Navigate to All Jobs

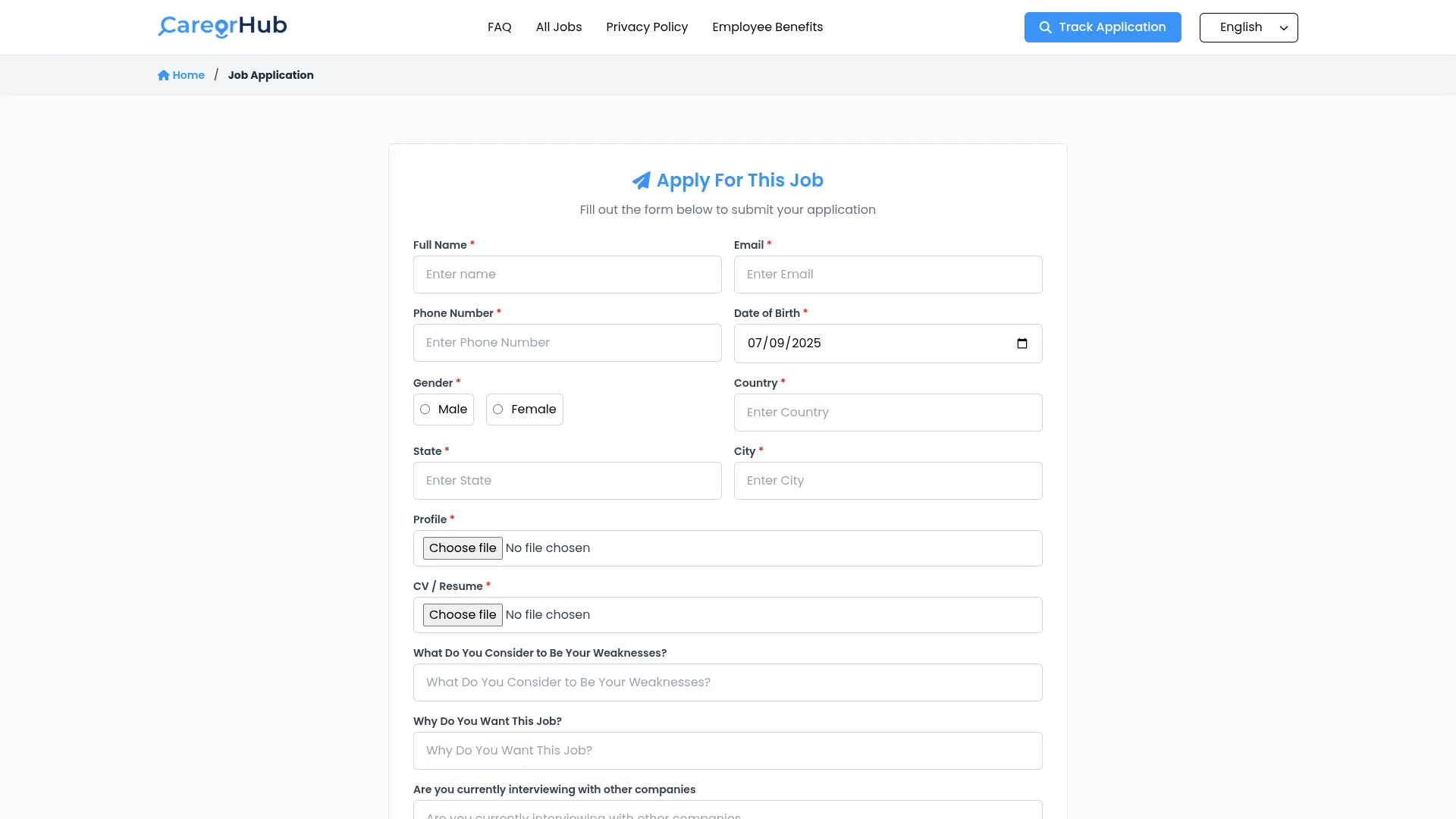pos(558,27)
